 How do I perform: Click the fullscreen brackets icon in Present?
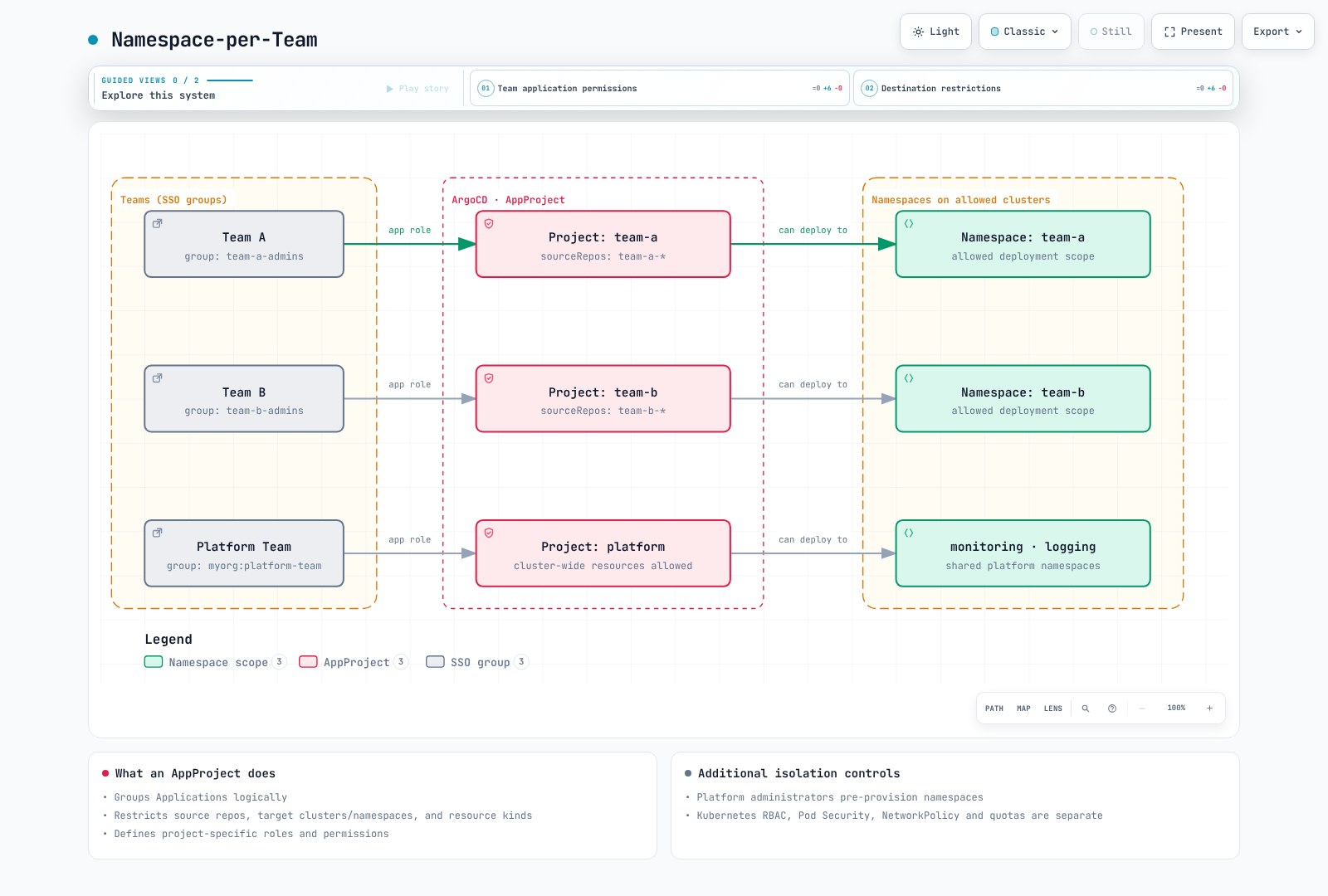1169,32
